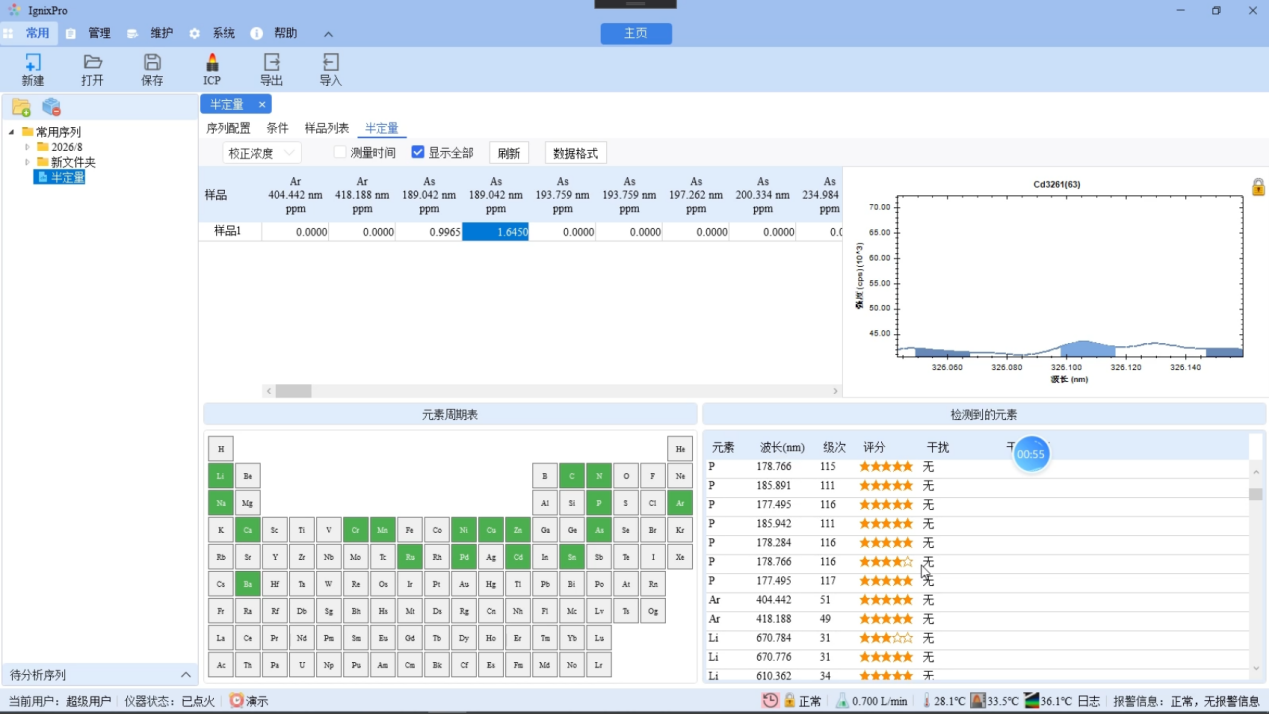Switch to the 样品列表 tab
Screen dimensions: 1269x716
click(327, 128)
